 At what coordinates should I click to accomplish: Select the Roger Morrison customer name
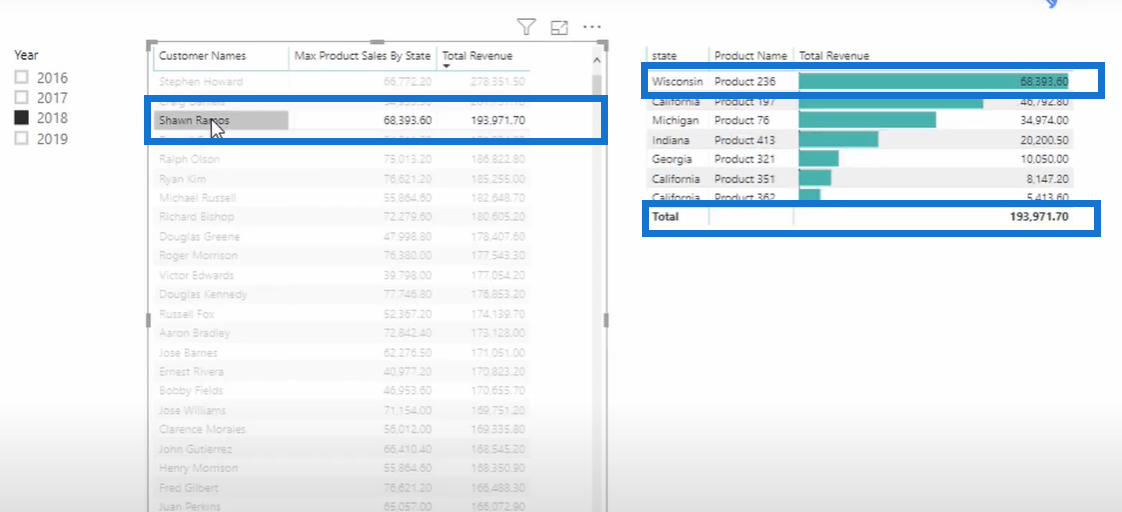pyautogui.click(x=198, y=255)
